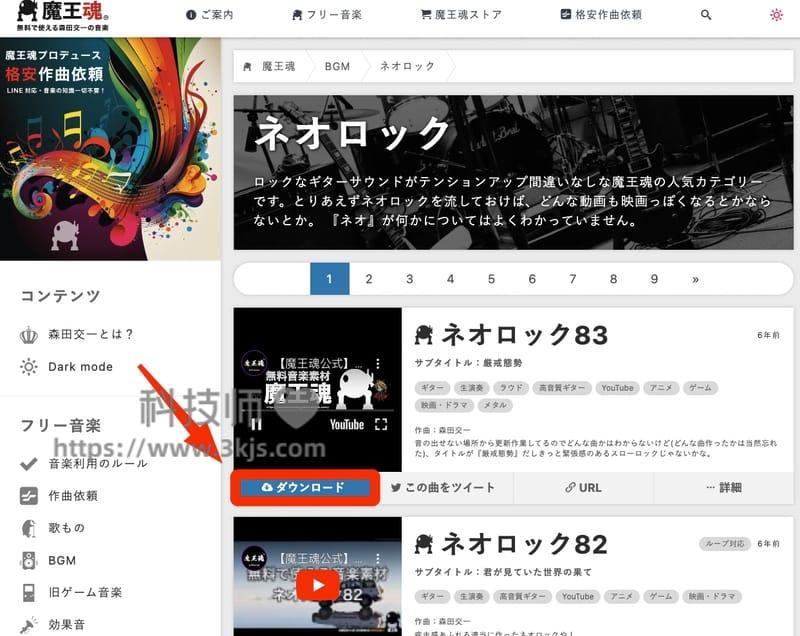Screen dimensions: 800x636
Task: Click ダウンロード button for ネオロック83
Action: click(x=305, y=488)
